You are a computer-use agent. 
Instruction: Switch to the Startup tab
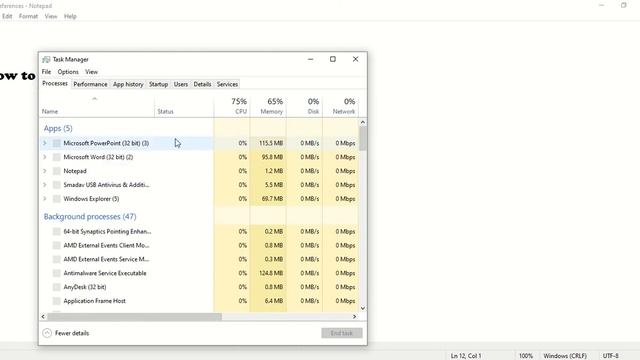click(158, 84)
